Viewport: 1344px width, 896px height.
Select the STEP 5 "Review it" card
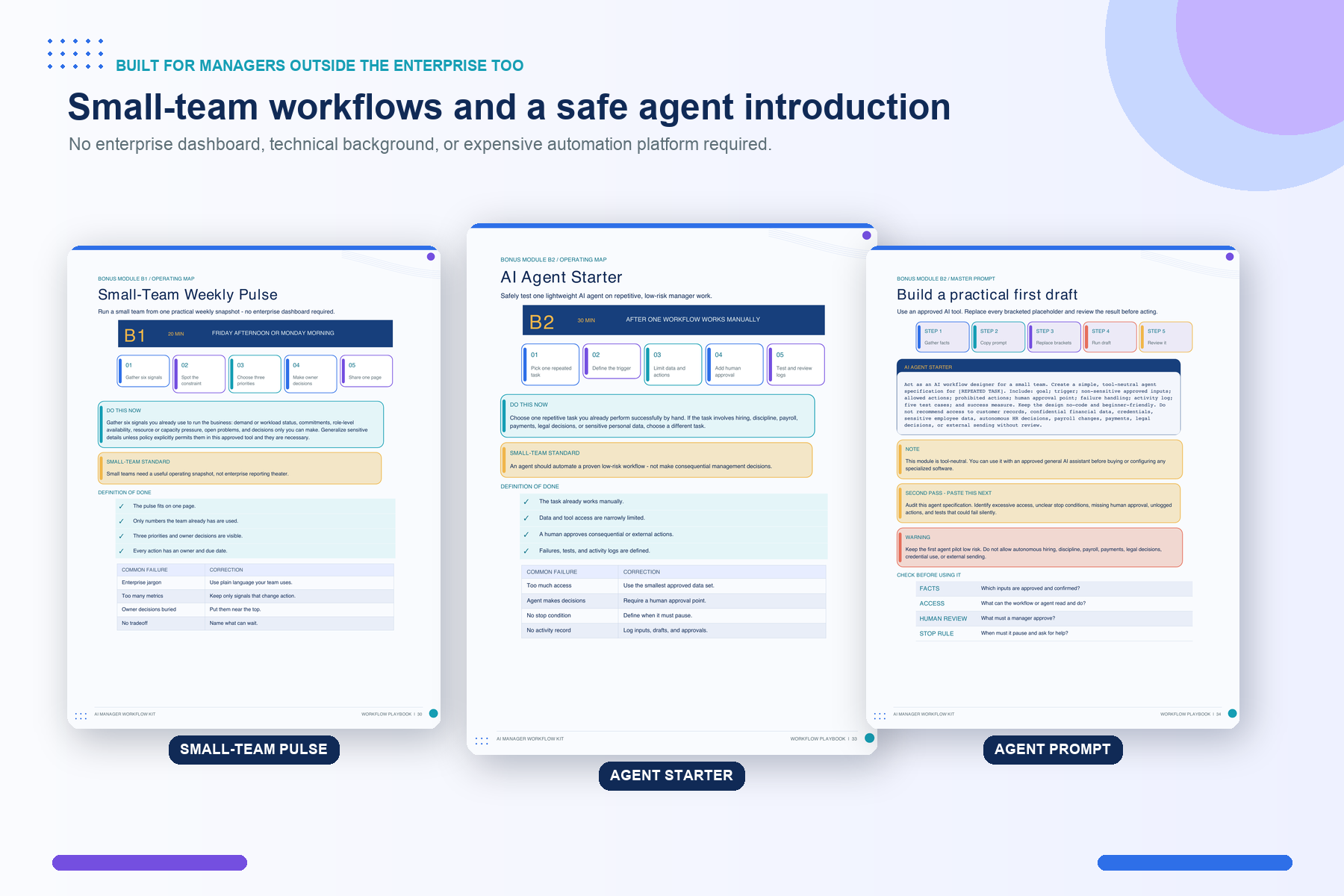pos(1166,337)
